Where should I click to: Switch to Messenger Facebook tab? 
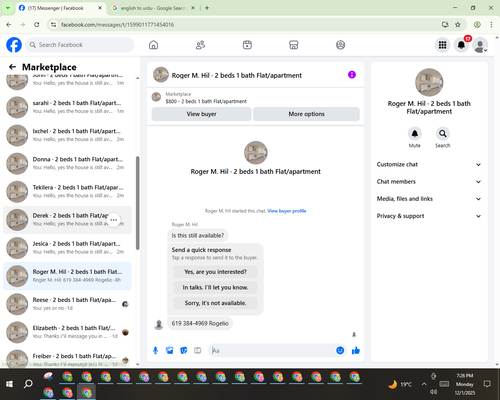click(60, 8)
